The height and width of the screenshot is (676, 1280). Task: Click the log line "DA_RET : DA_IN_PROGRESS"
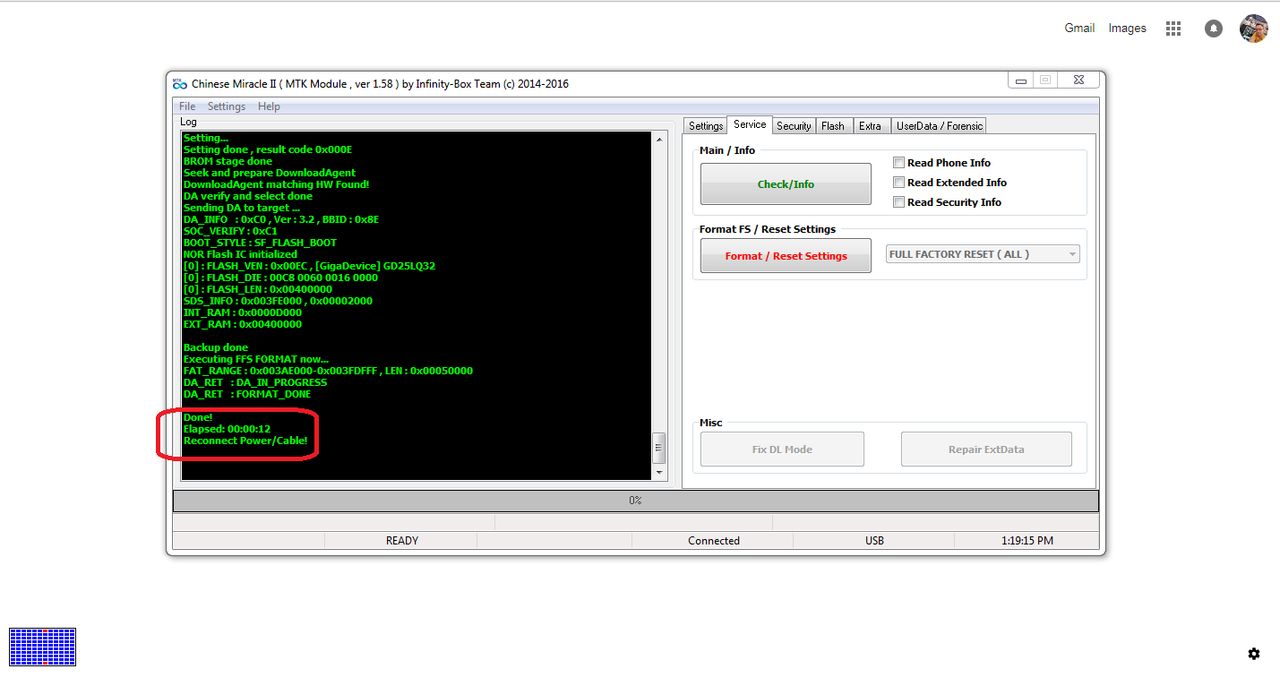point(255,382)
